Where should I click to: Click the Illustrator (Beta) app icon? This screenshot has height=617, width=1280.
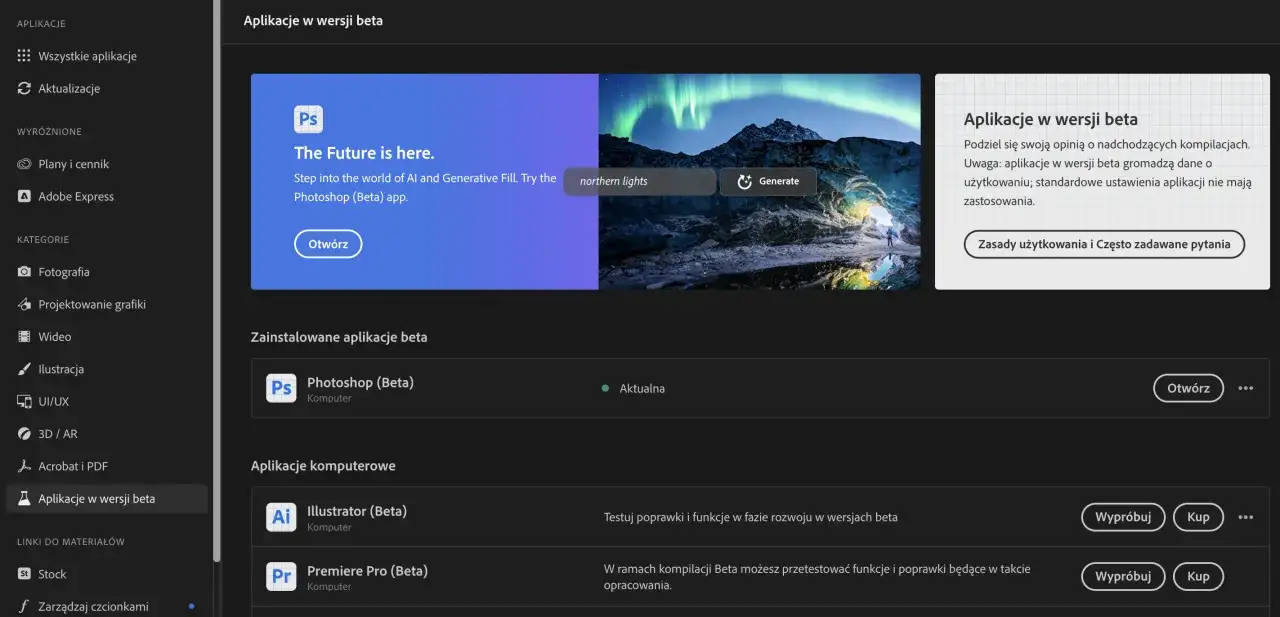click(x=281, y=517)
